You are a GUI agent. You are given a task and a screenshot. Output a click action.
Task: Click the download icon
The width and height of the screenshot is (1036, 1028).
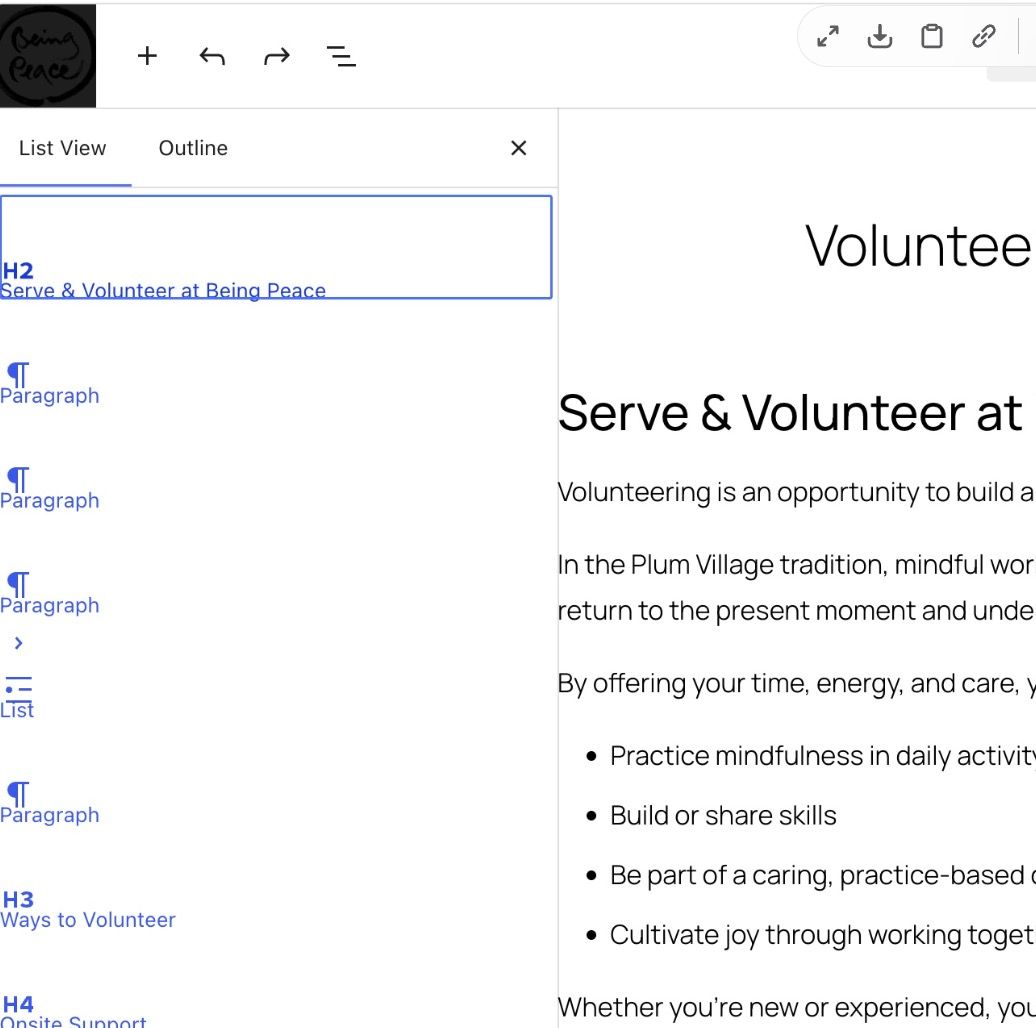click(879, 36)
